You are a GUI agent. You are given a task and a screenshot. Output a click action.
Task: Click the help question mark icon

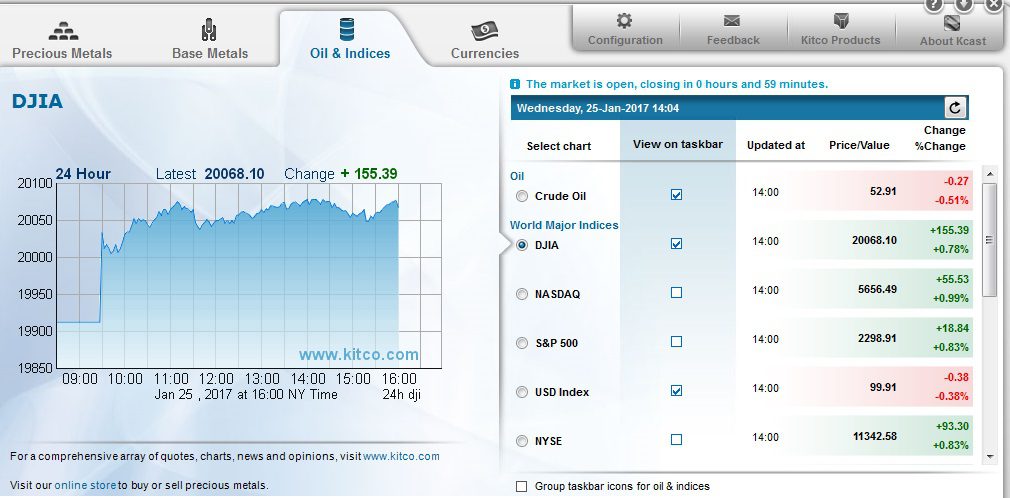point(934,5)
